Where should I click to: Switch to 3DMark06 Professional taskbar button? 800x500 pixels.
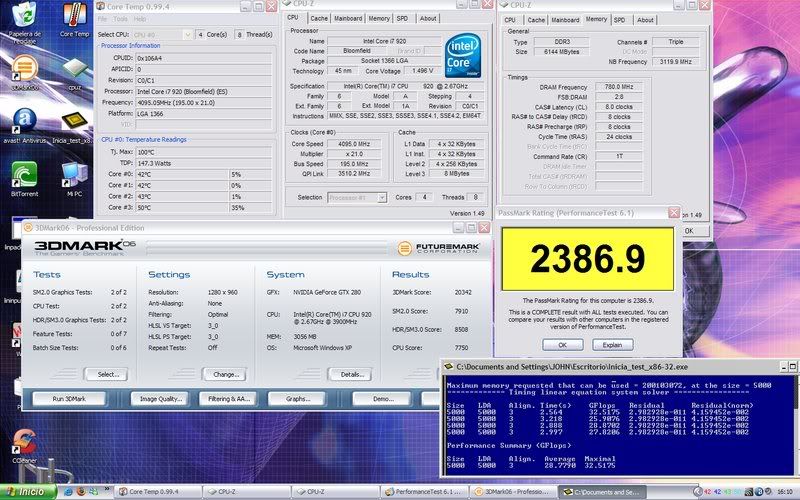512,492
